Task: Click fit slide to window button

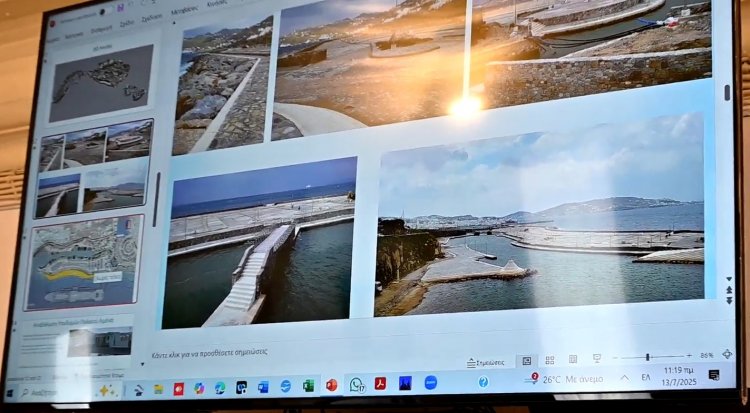Action: [x=727, y=353]
